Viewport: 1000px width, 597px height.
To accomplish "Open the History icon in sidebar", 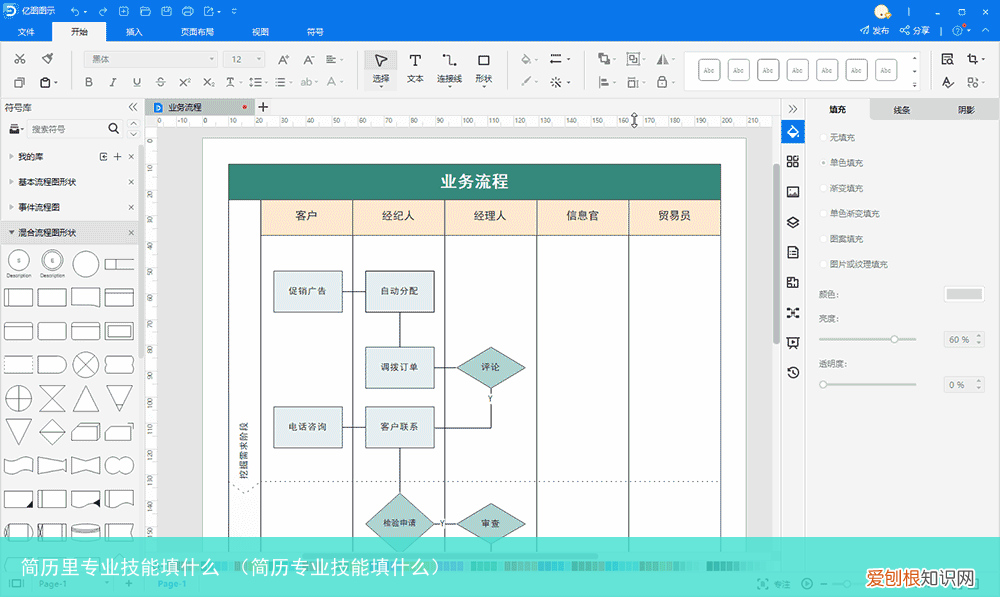I will 793,372.
